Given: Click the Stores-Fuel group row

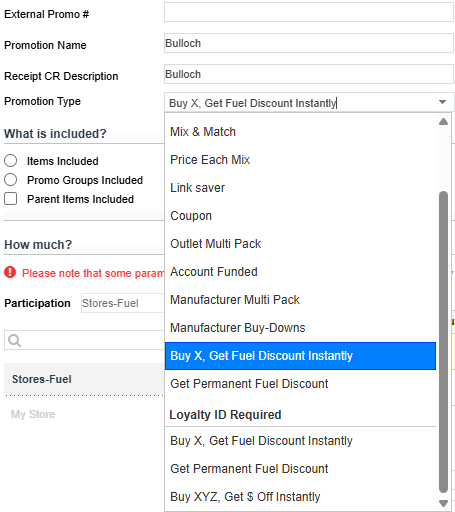Looking at the screenshot, I should [84, 379].
